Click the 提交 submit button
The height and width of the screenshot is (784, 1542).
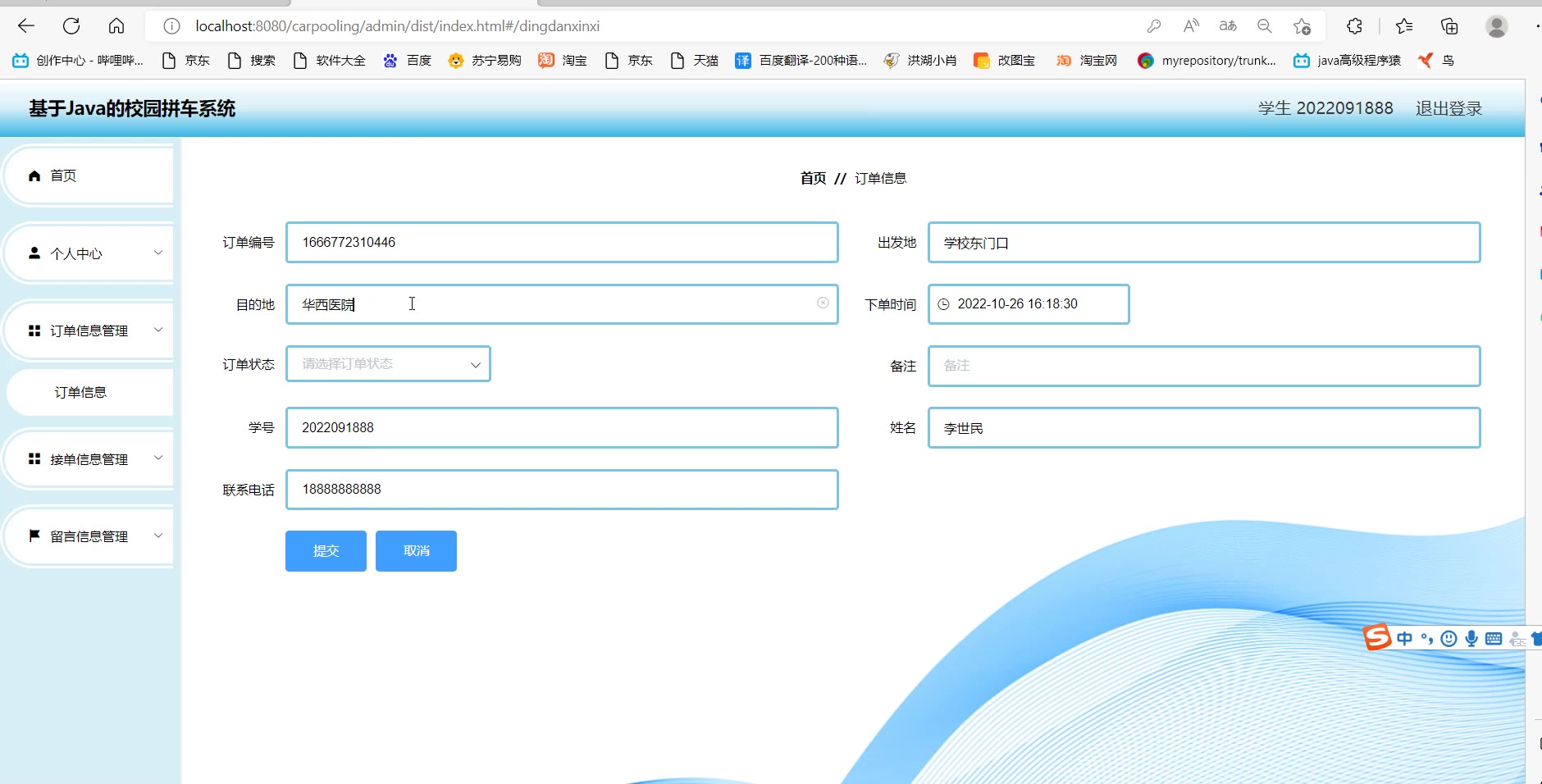point(326,551)
